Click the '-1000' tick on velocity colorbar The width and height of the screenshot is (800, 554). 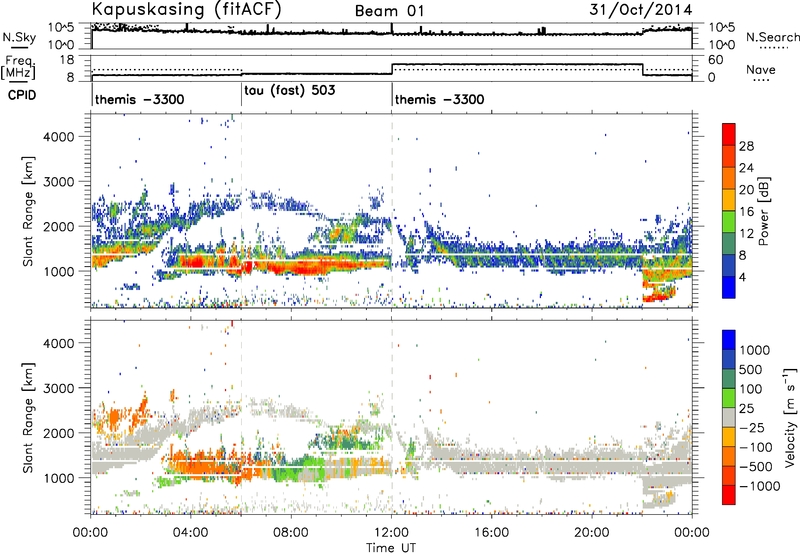point(759,486)
